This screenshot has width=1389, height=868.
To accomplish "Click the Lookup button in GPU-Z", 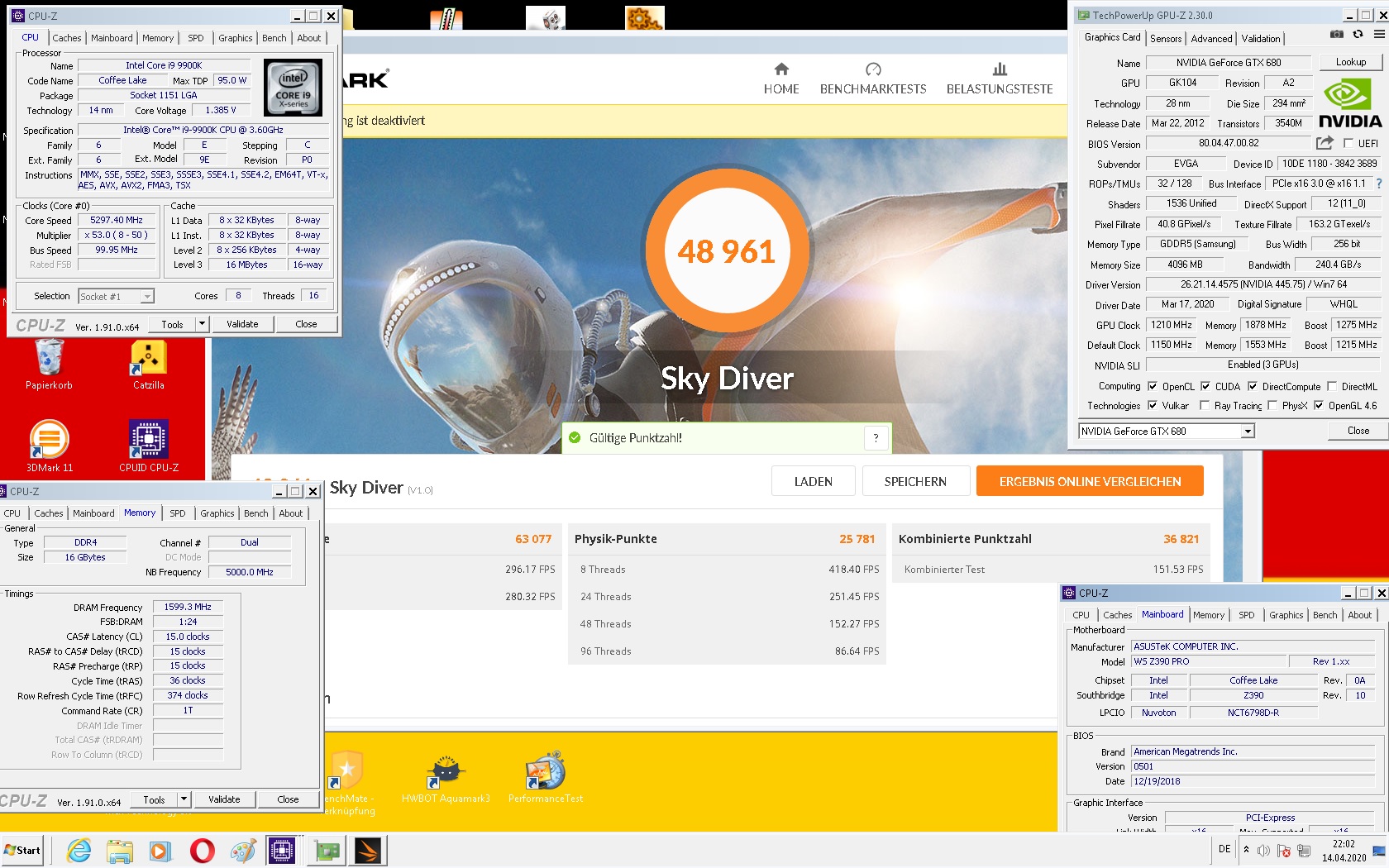I will point(1350,62).
